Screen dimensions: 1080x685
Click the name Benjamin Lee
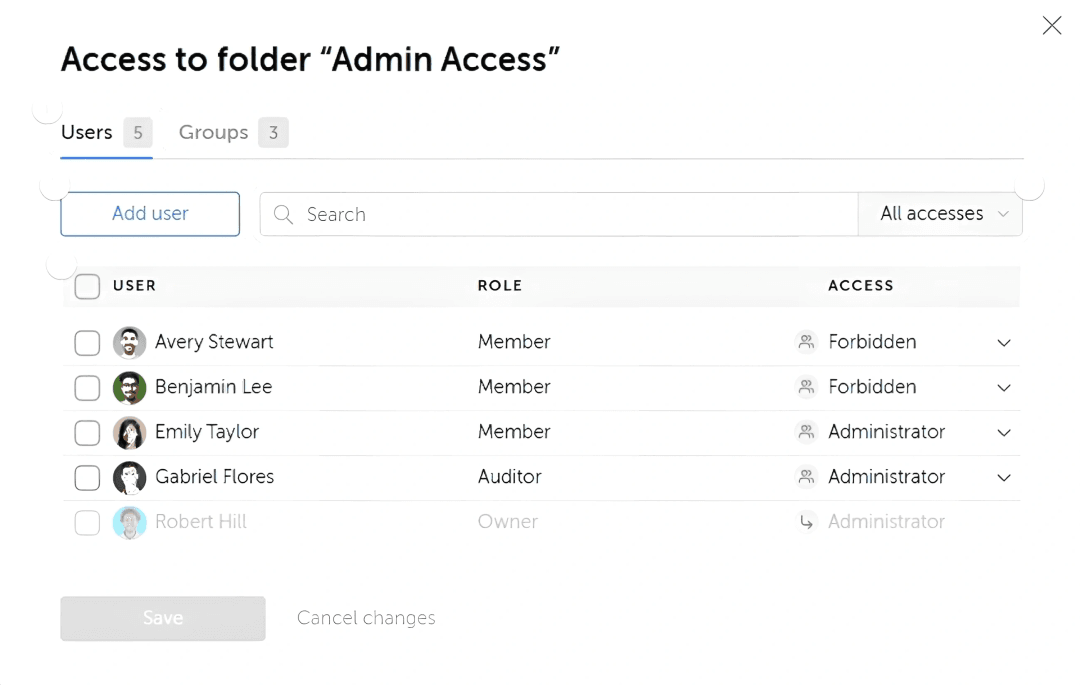click(214, 387)
